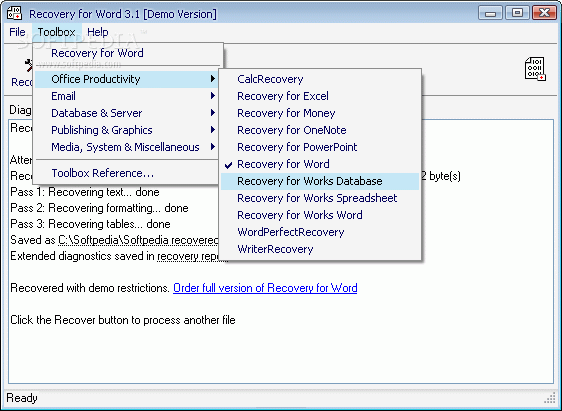562x411 pixels.
Task: Close the open Toolbox menu
Action: click(57, 32)
